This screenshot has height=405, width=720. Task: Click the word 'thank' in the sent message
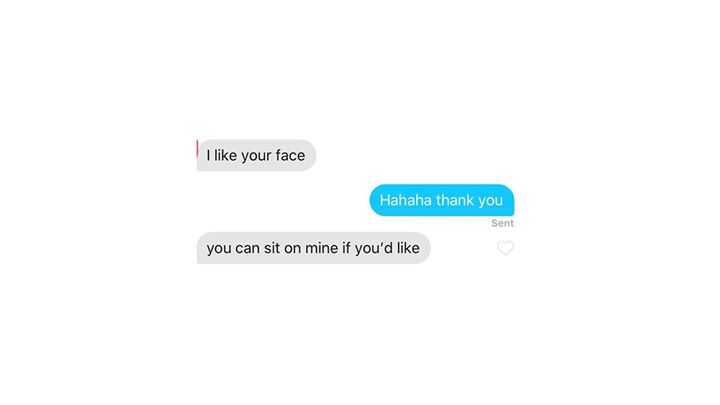point(455,200)
